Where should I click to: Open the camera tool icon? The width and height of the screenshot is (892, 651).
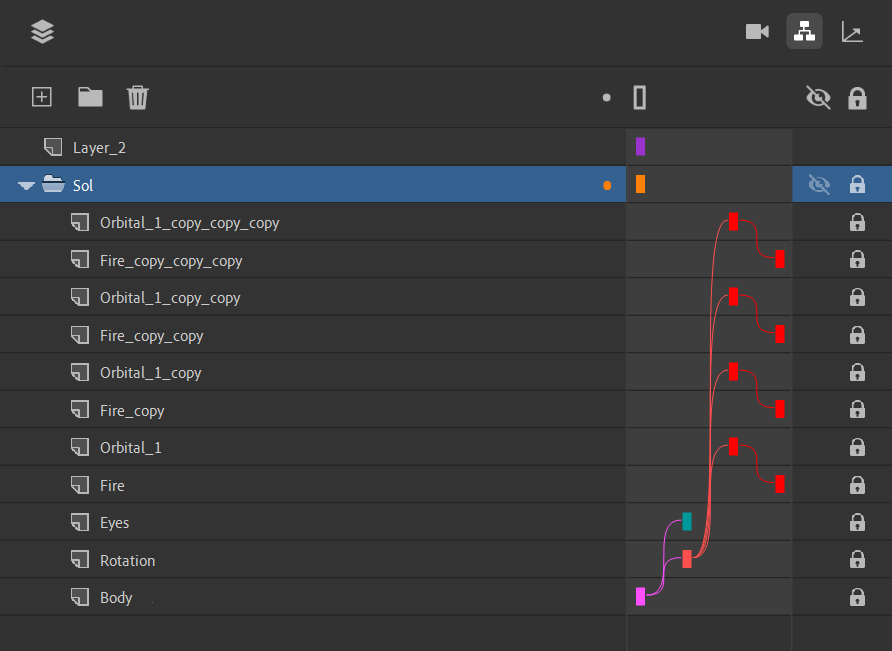757,32
